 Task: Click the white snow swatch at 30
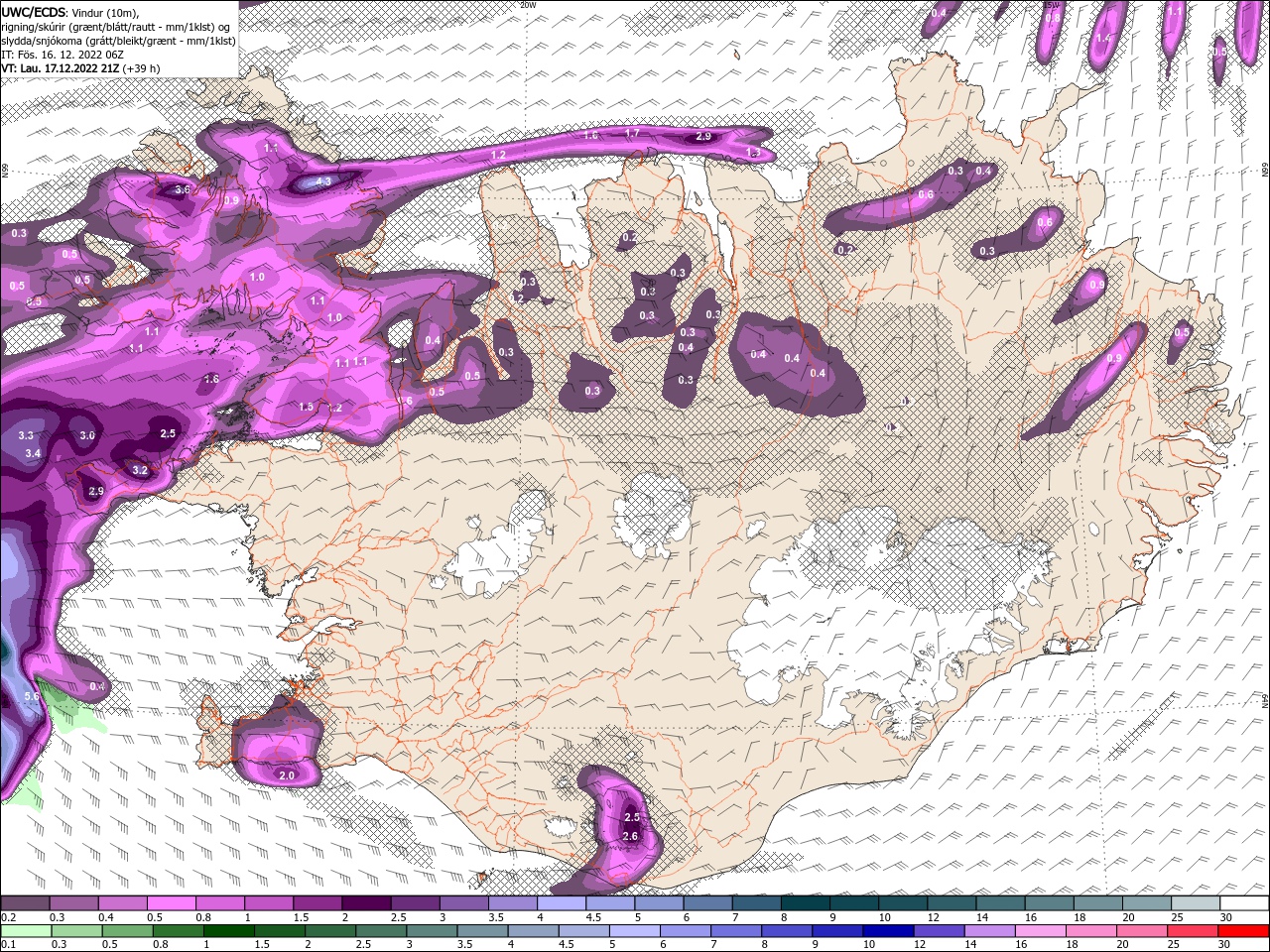(1245, 903)
